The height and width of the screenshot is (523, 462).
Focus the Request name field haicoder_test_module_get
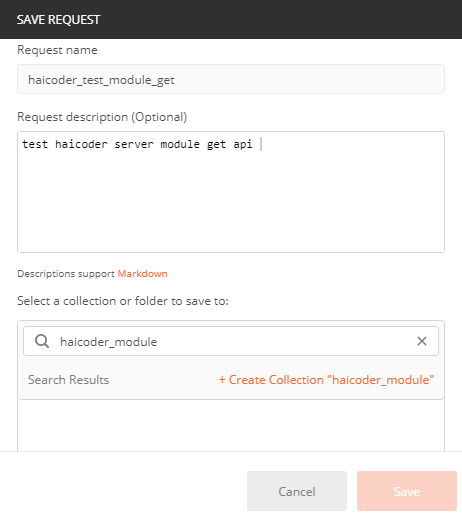[x=231, y=79]
